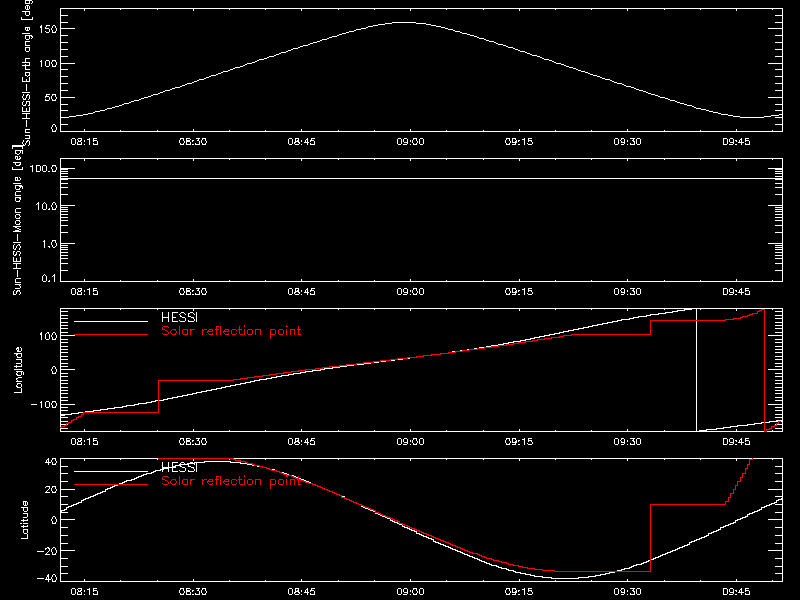The image size is (800, 600).
Task: Click the Sun-HESSI-Moon angle axis label
Action: point(17,220)
